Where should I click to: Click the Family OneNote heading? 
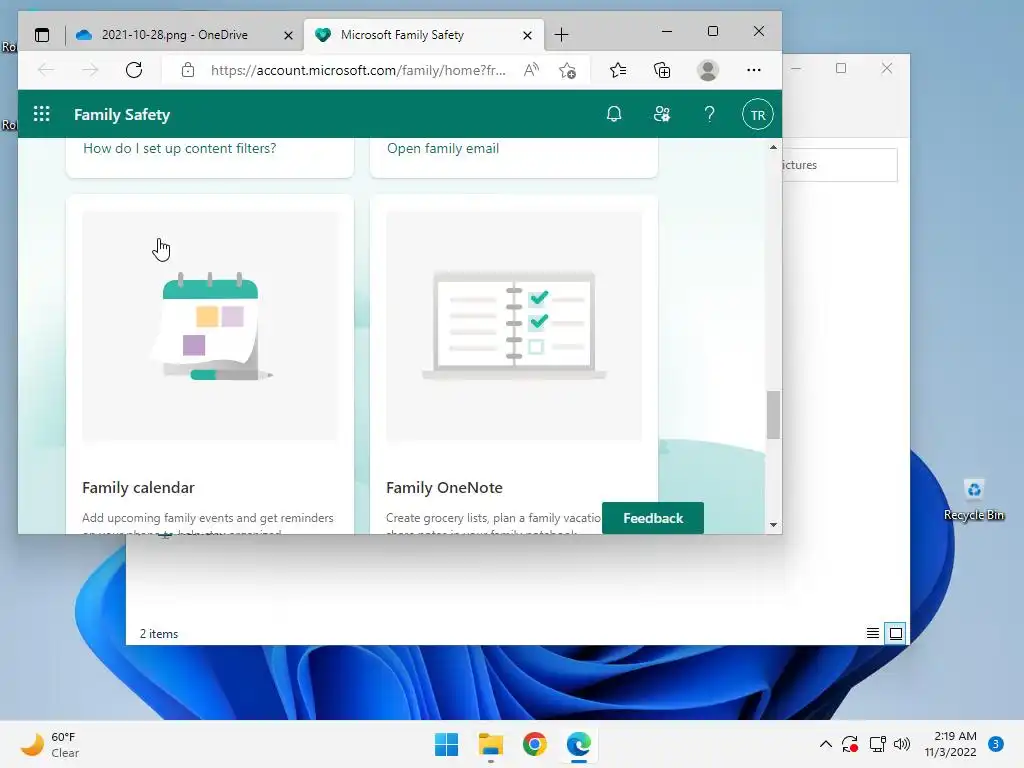pyautogui.click(x=444, y=488)
